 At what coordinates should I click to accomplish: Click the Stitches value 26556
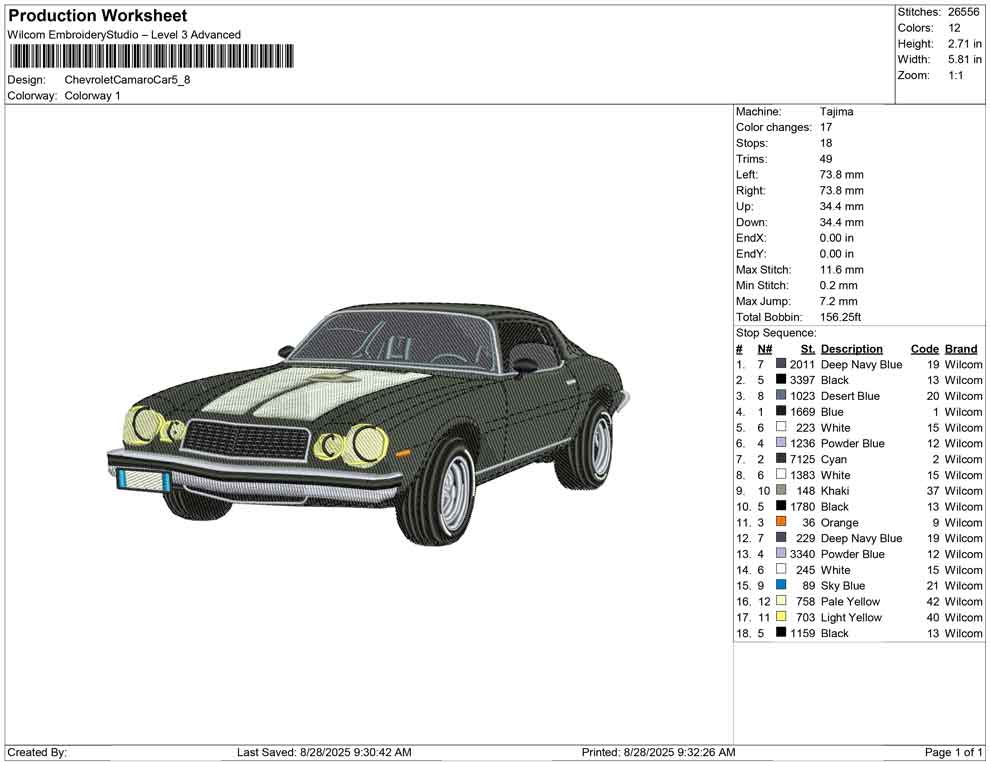coord(963,12)
